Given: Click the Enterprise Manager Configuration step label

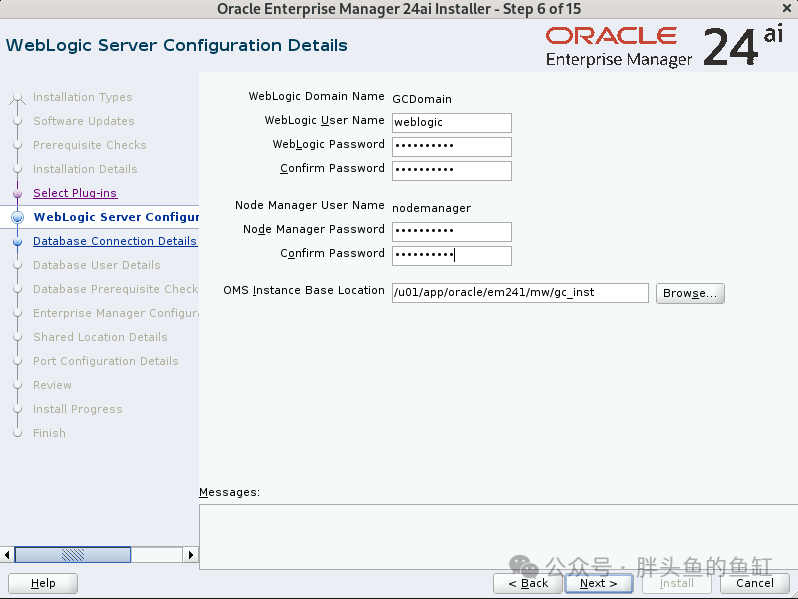Looking at the screenshot, I should tap(116, 313).
